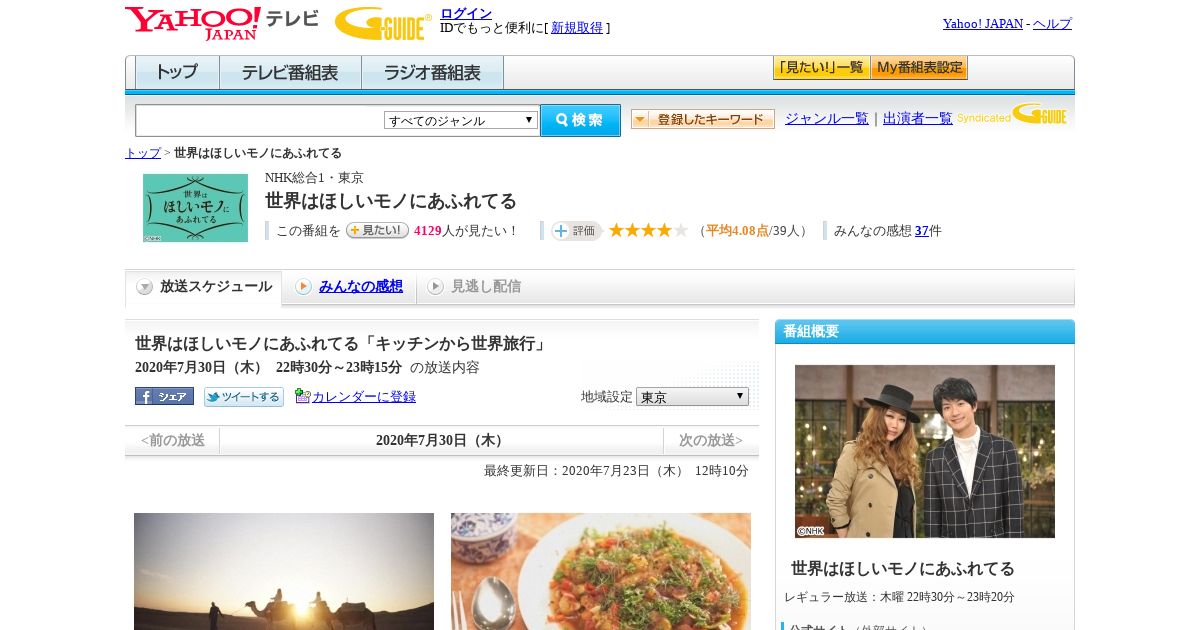Screen dimensions: 1200x630
Task: Go to <前の放送 previous broadcast
Action: point(173,440)
